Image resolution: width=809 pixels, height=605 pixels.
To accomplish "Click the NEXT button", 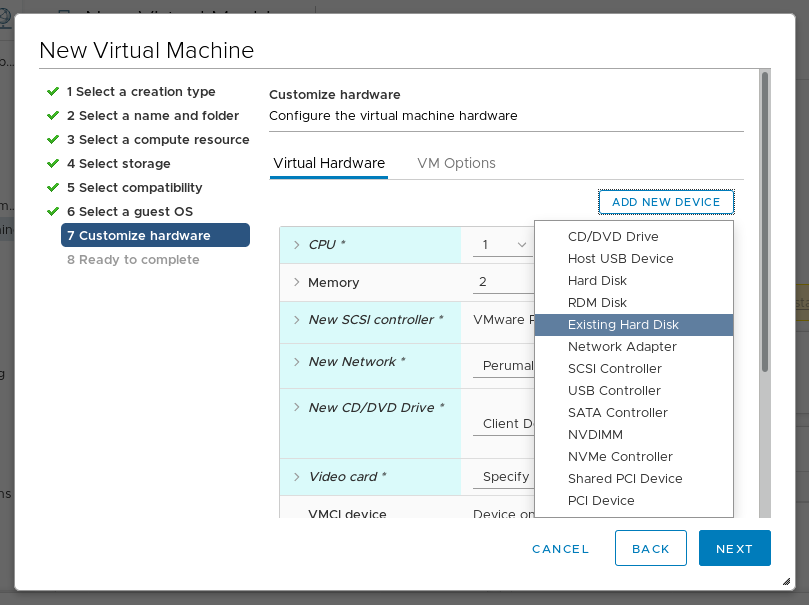I will pyautogui.click(x=734, y=549).
